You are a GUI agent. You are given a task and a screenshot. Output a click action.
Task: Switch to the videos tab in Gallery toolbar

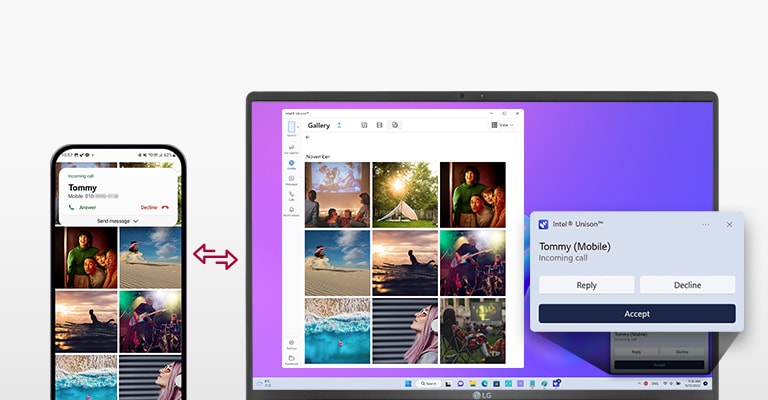(380, 125)
